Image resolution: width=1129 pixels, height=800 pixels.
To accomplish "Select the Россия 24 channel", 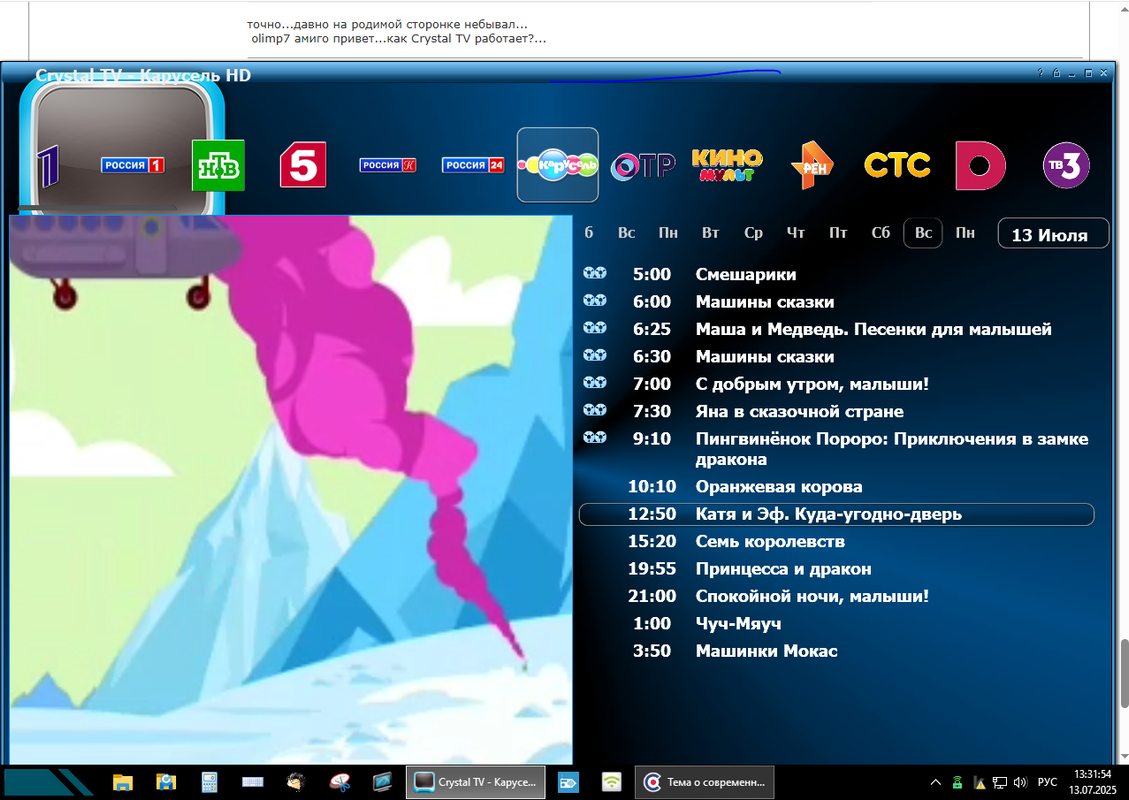I will [473, 165].
